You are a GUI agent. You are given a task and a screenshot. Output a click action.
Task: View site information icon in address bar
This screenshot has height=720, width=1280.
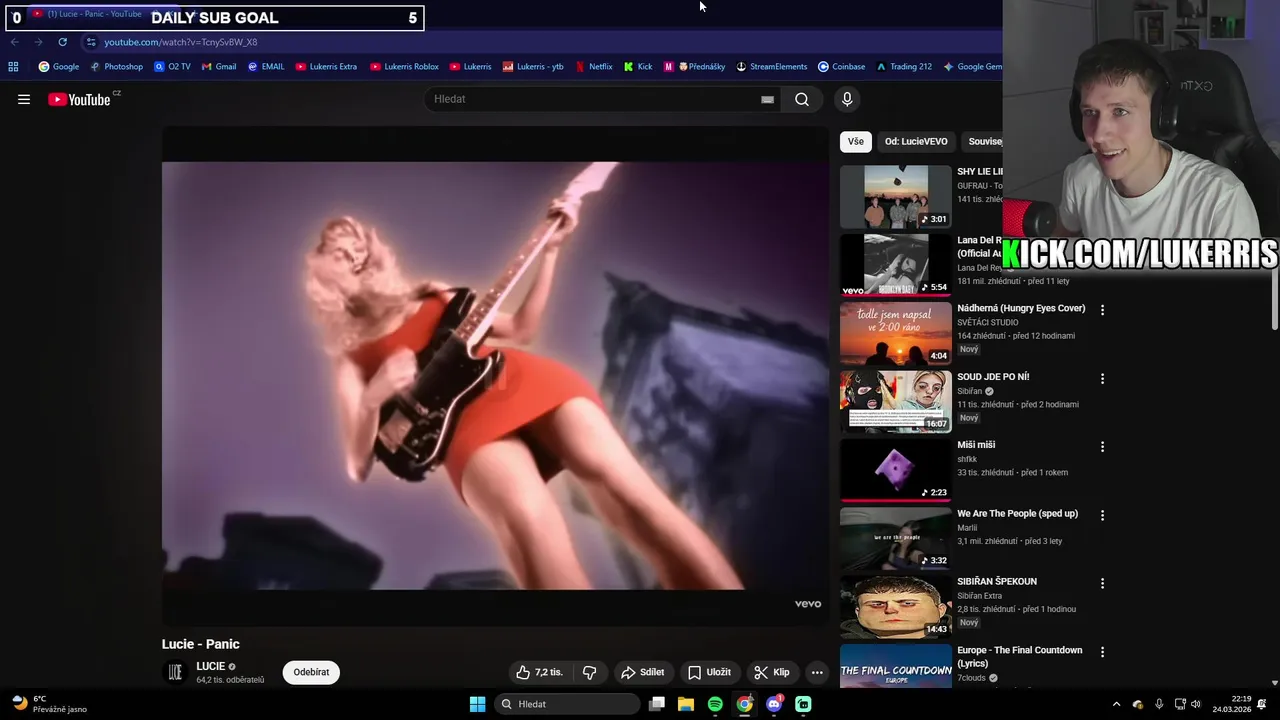(91, 42)
